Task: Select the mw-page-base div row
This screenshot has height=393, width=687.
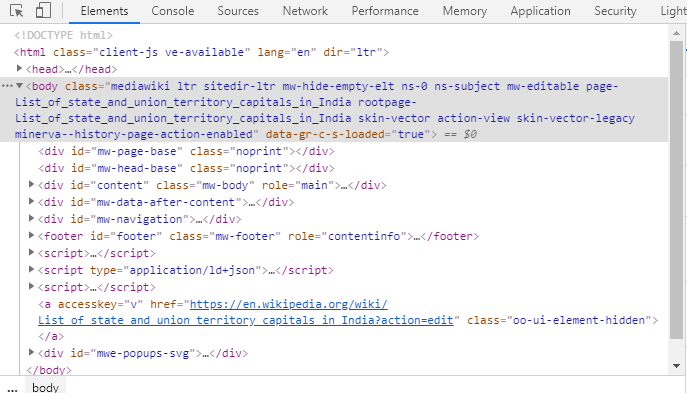Action: 186,151
